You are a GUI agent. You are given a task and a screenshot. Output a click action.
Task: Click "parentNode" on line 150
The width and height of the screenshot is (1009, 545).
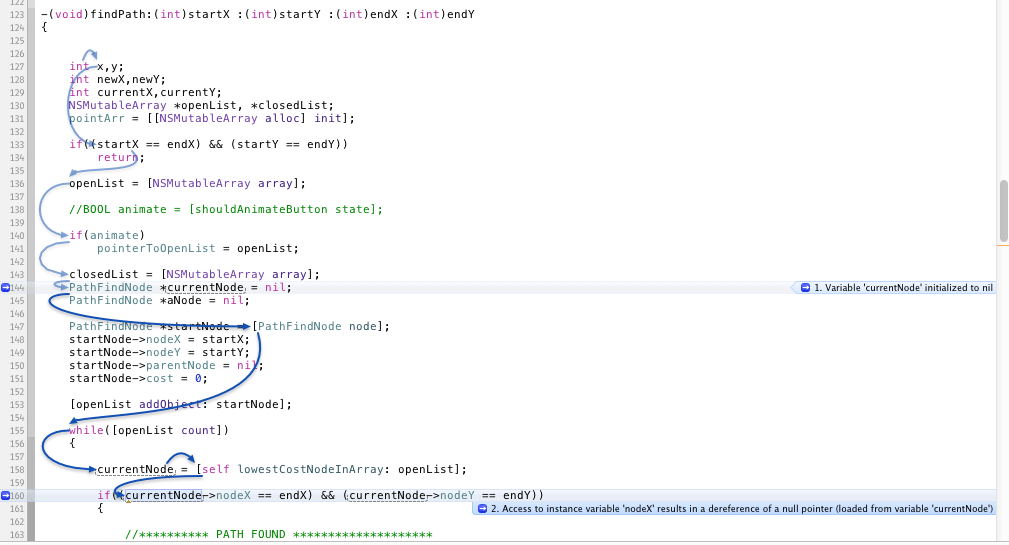click(x=181, y=365)
